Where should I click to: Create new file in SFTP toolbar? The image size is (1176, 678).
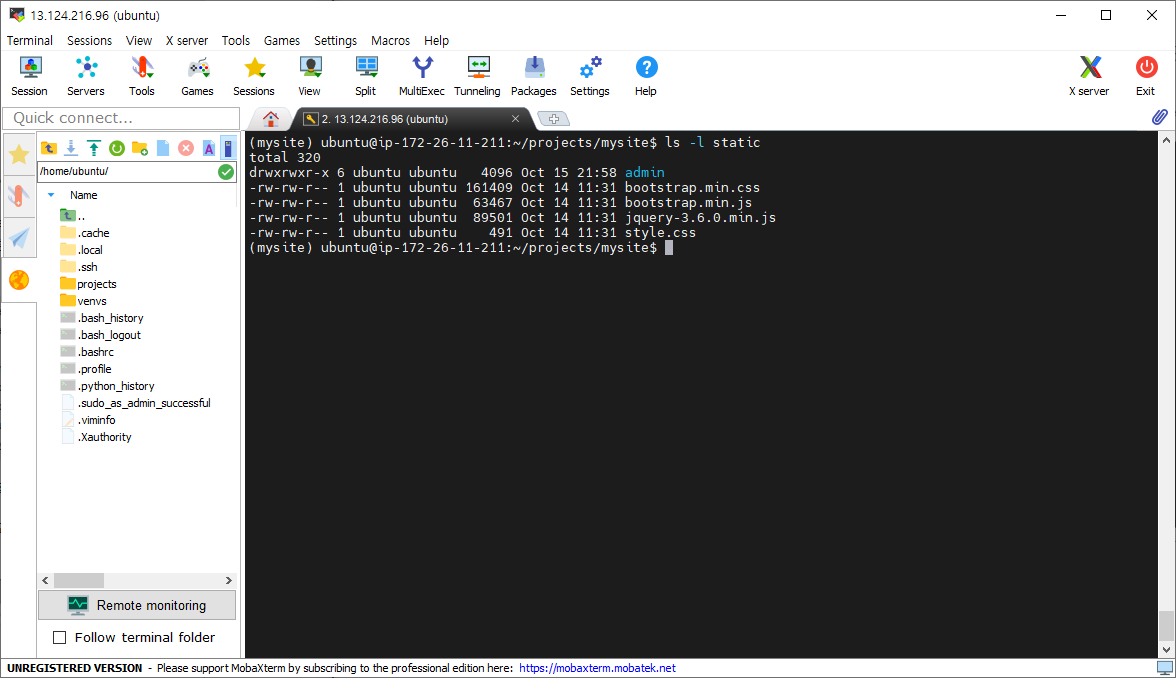163,148
